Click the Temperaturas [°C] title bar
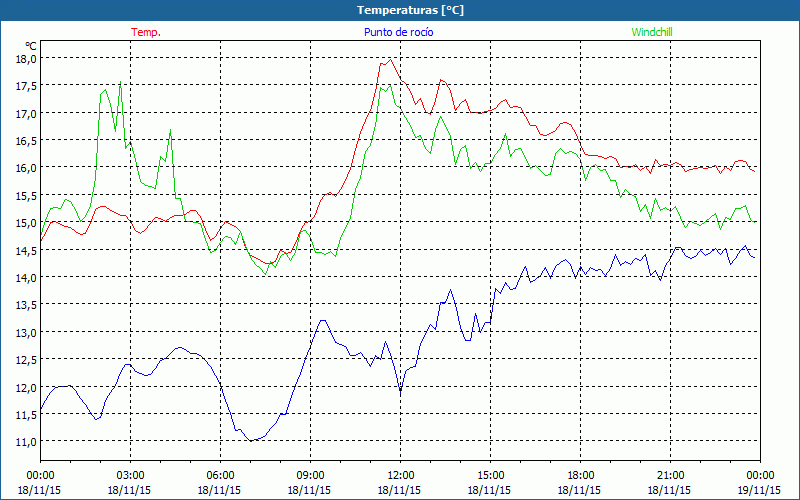Image resolution: width=800 pixels, height=500 pixels. tap(400, 10)
